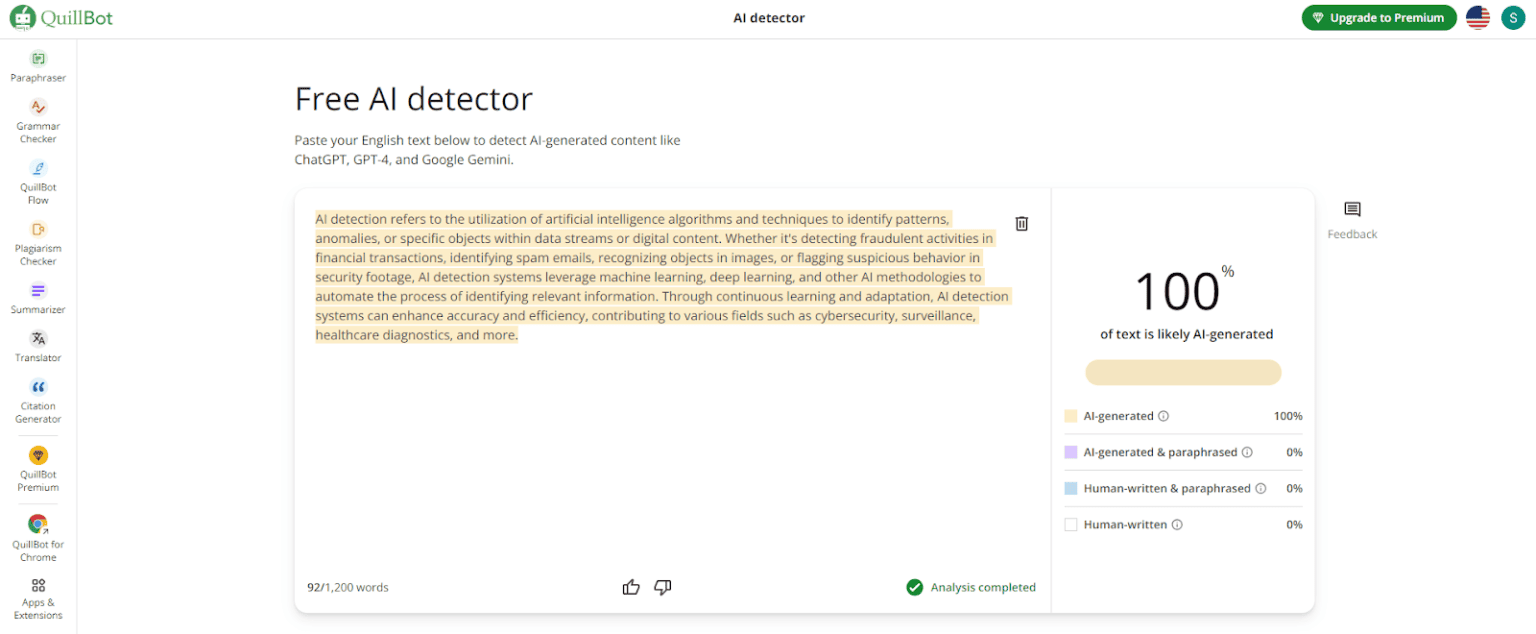Click info icon next to Human-written
1536x634 pixels.
coord(1177,525)
